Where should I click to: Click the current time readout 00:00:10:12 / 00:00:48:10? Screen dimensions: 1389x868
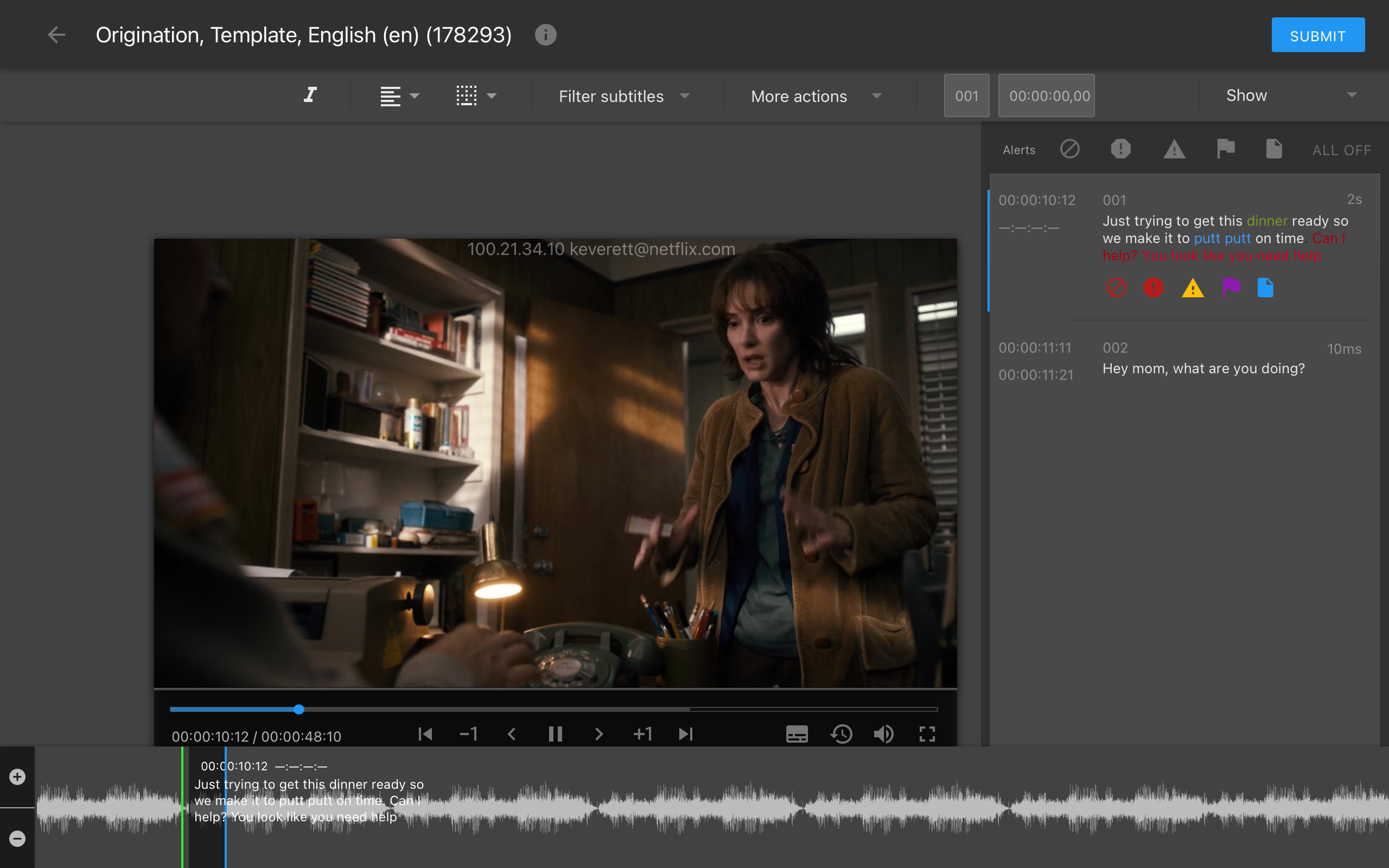[256, 737]
